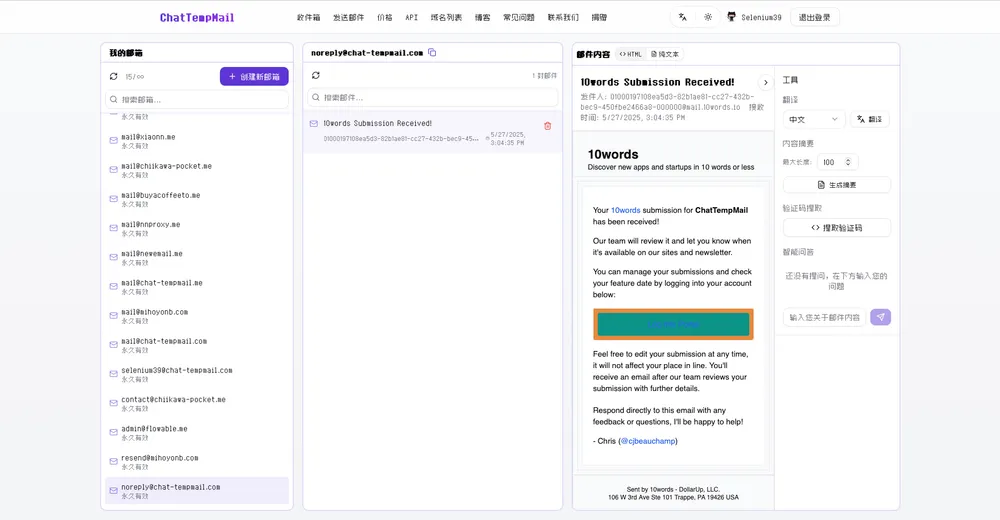This screenshot has height=520, width=1000.
Task: Select mailbox noreply@chat-tempmail.com in list
Action: click(x=197, y=491)
